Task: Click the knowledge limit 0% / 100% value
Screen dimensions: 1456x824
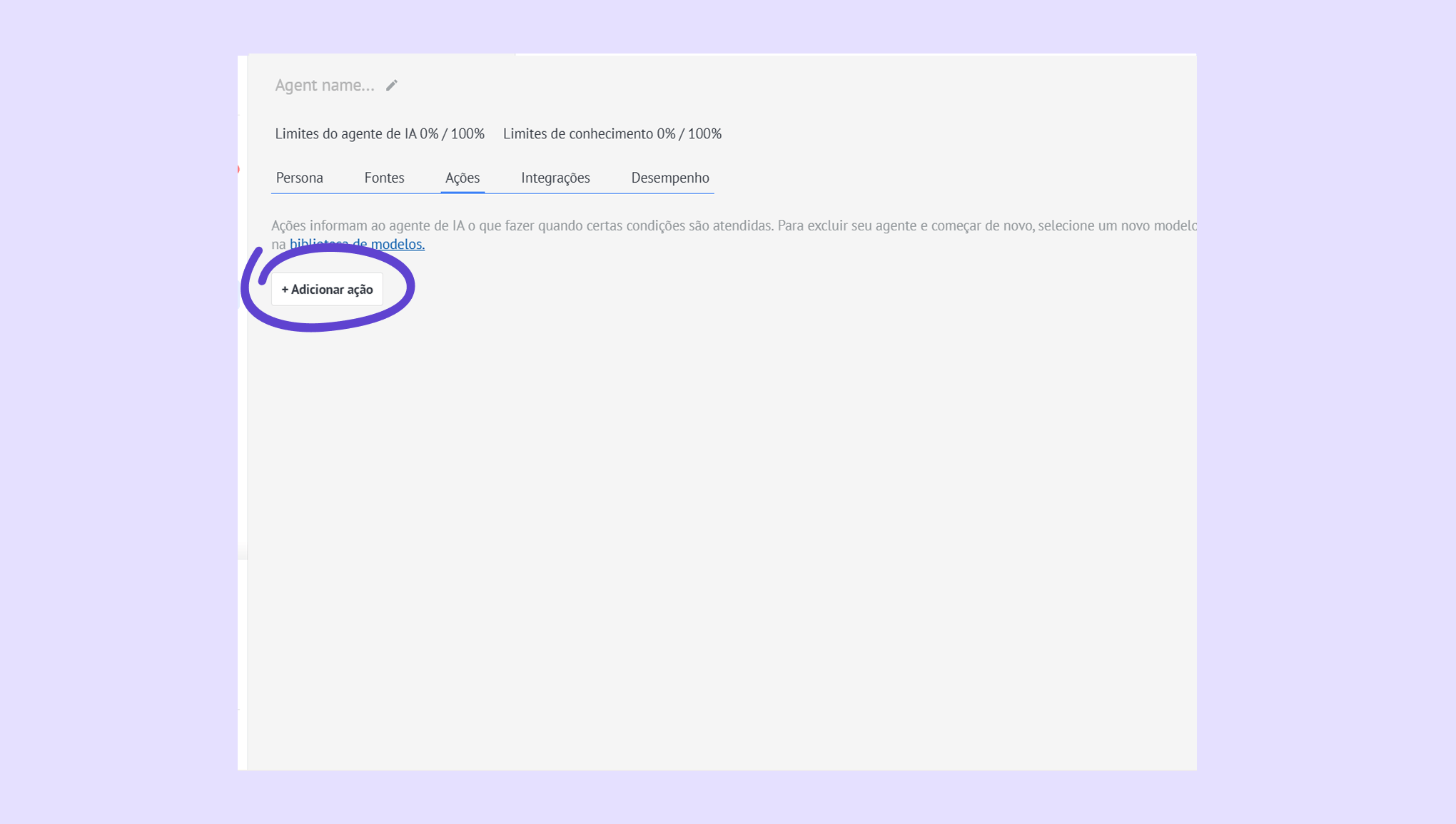Action: click(689, 134)
